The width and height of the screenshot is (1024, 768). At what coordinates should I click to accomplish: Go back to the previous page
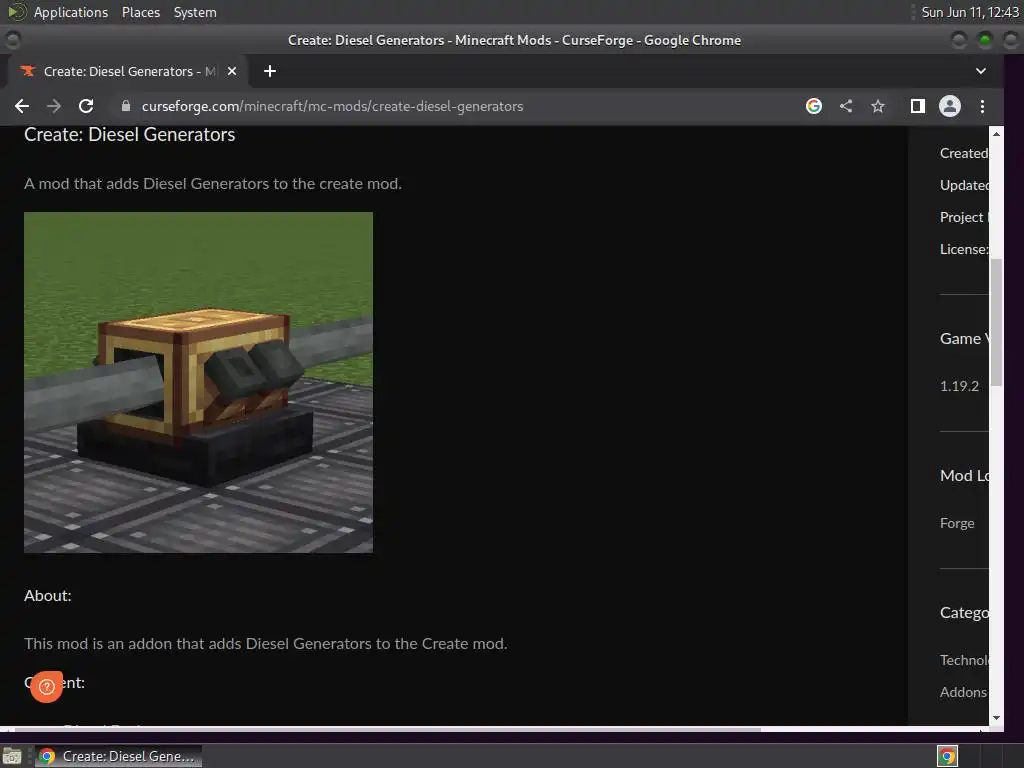22,106
